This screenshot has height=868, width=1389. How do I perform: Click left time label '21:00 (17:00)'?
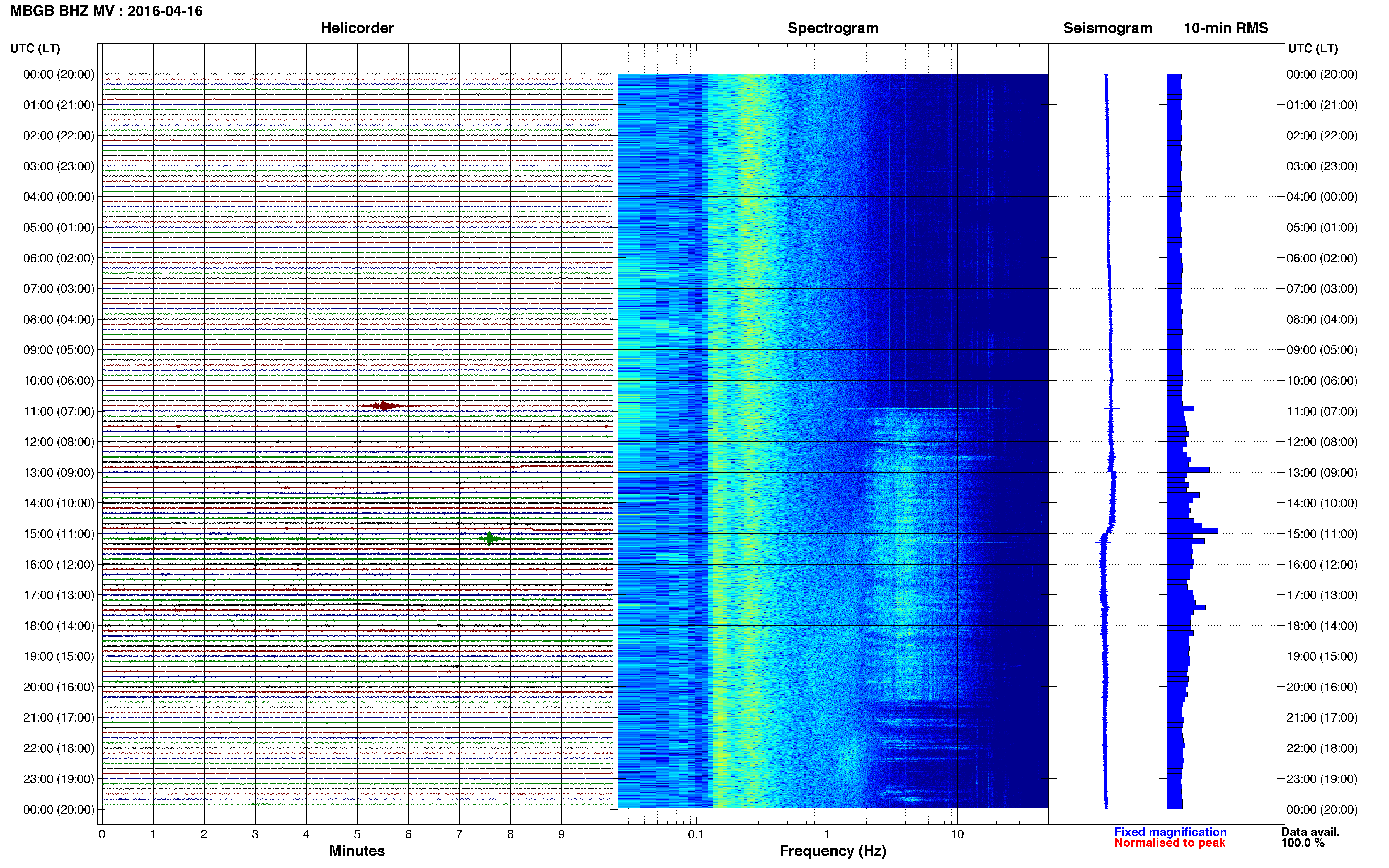(x=59, y=718)
